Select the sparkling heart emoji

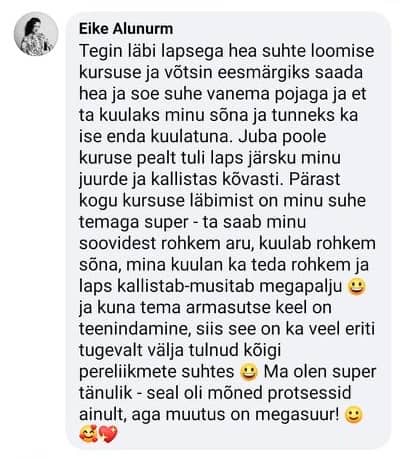pos(109,434)
